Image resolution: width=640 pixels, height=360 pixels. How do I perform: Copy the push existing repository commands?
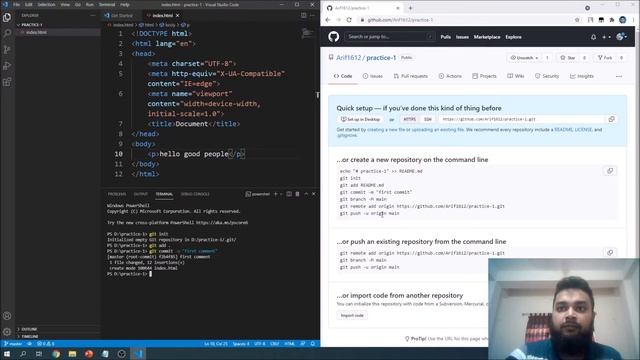tap(610, 253)
